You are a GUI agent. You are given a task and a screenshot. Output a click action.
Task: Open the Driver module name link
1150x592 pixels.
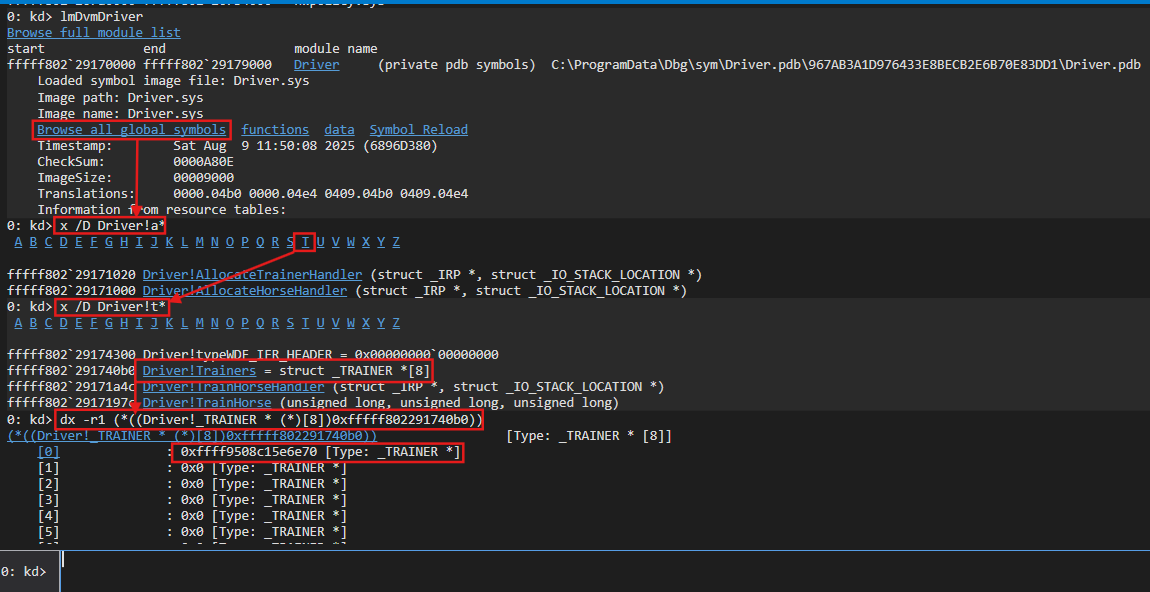(316, 64)
